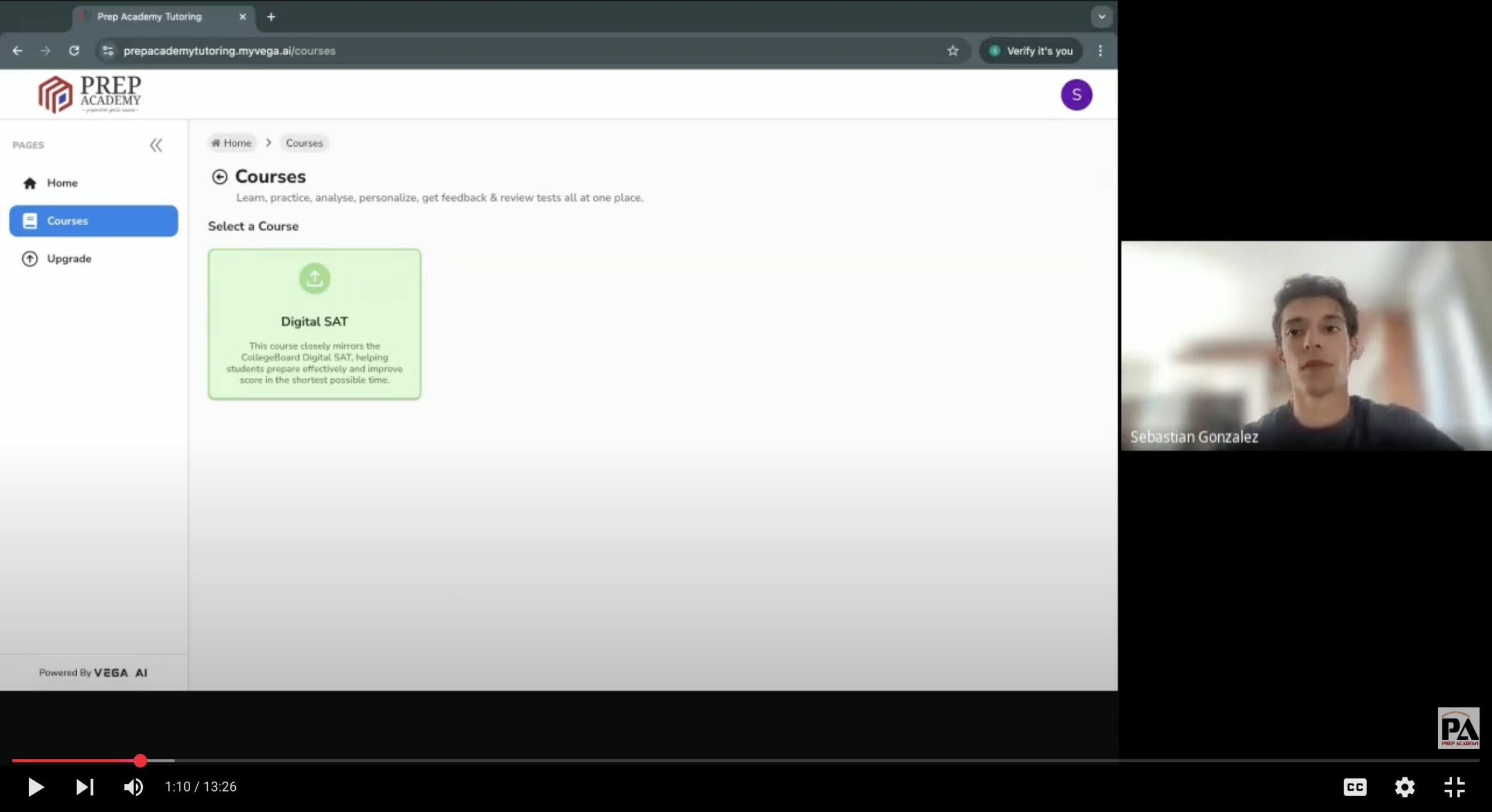Toggle closed captions on
The height and width of the screenshot is (812, 1492).
point(1355,787)
